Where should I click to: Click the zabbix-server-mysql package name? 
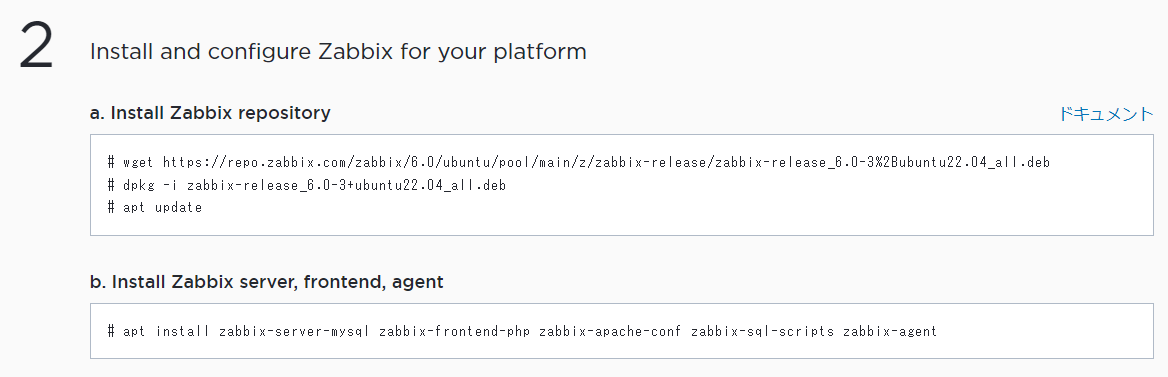[295, 331]
